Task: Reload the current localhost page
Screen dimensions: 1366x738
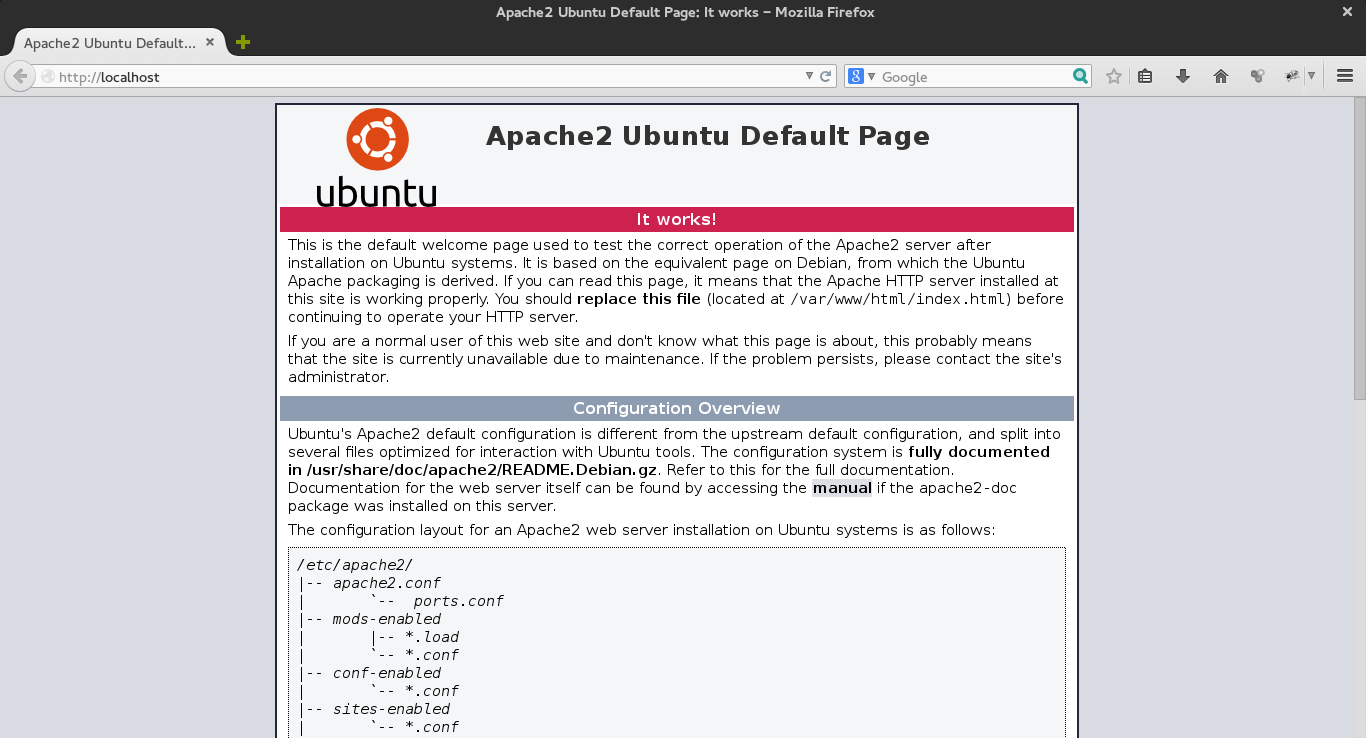Action: coord(826,76)
